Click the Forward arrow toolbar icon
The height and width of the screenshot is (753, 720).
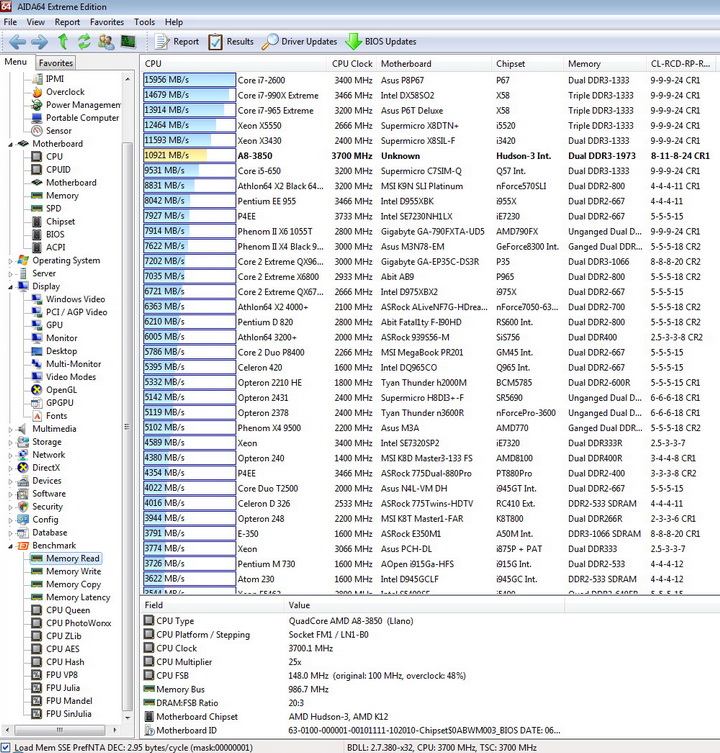pyautogui.click(x=39, y=42)
